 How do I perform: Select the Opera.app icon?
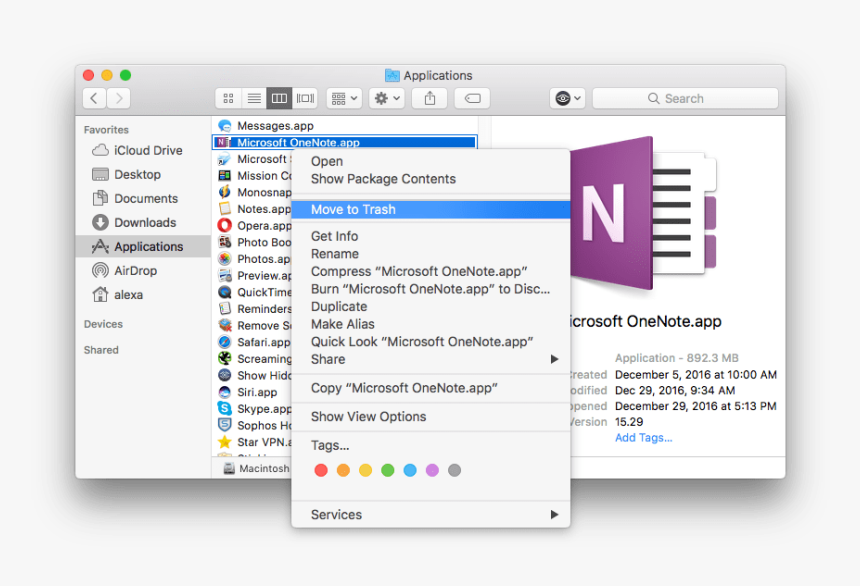click(x=224, y=226)
